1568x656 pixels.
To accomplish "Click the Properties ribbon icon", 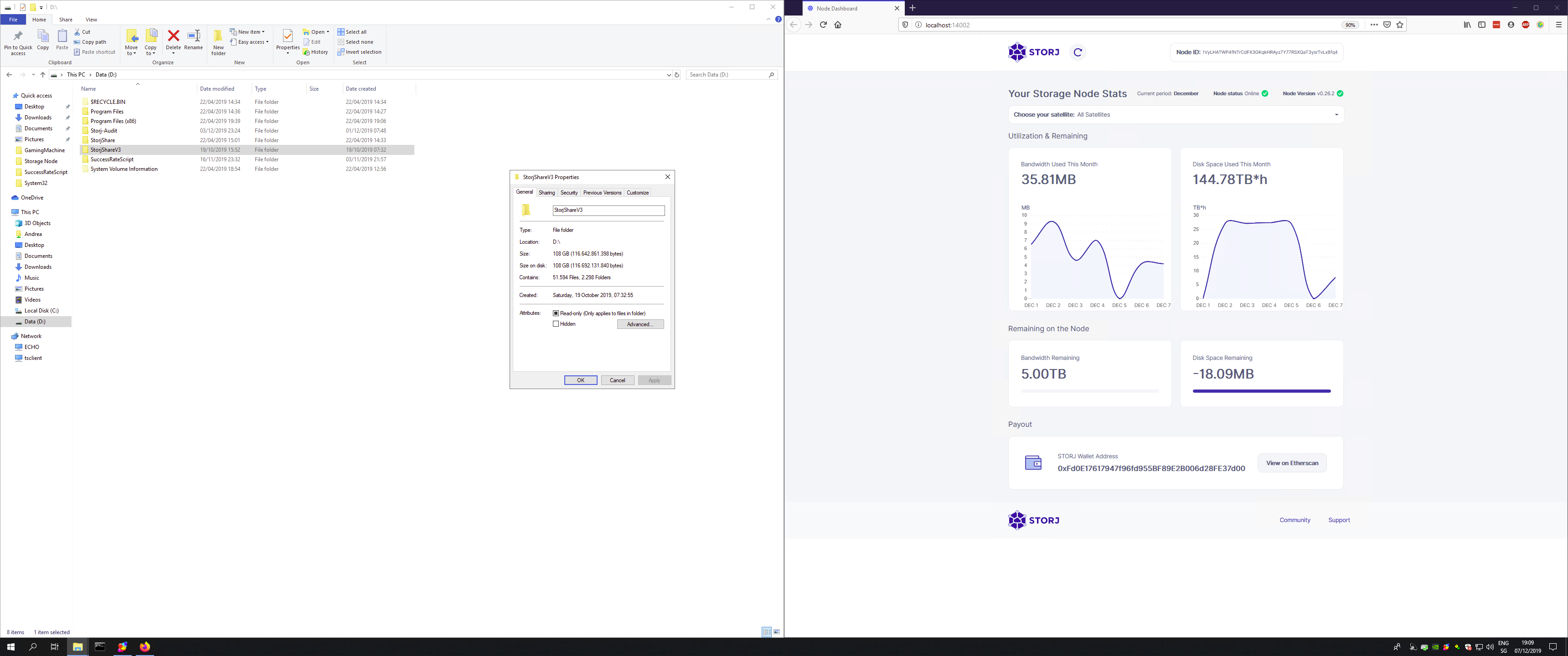I will click(288, 39).
